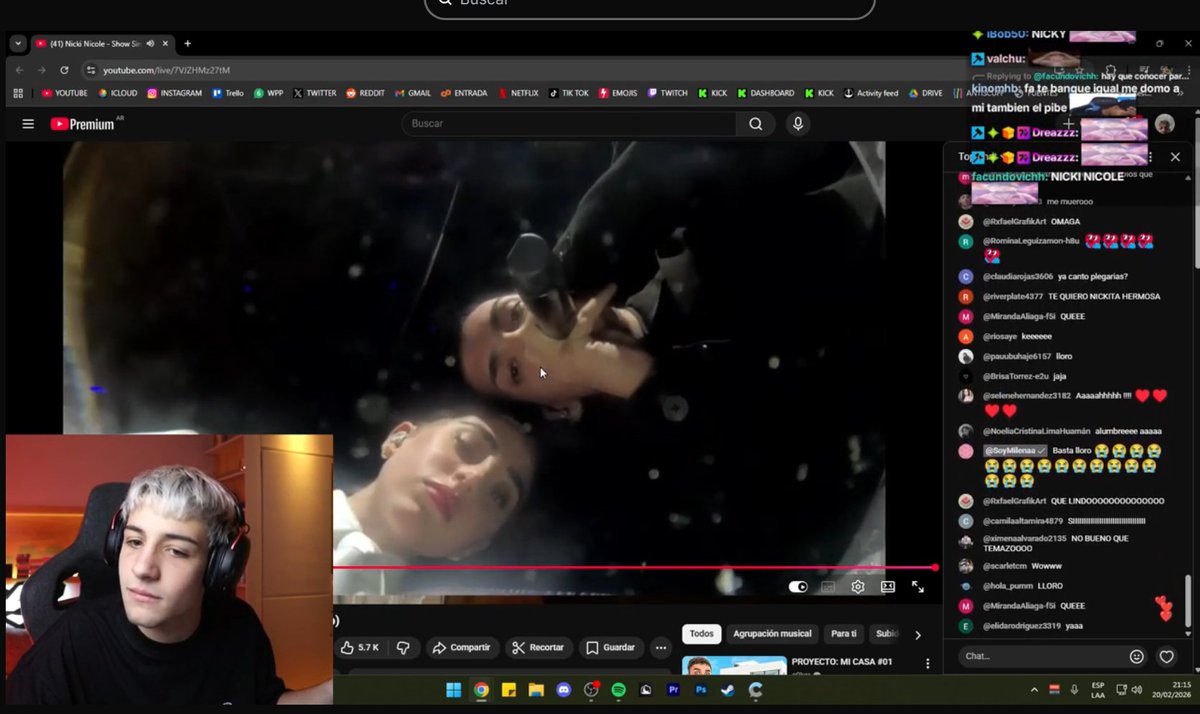Switch player to theater mode
1200x714 pixels.
(887, 587)
